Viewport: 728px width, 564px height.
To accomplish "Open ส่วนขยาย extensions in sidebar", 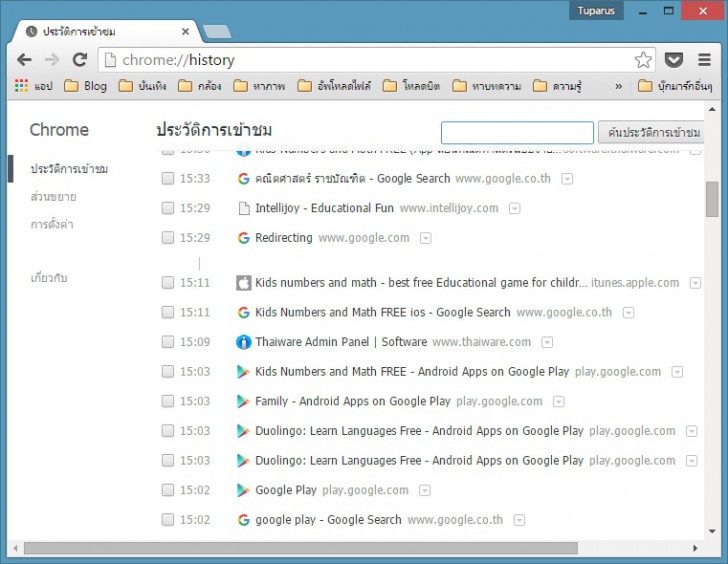I will click(53, 197).
